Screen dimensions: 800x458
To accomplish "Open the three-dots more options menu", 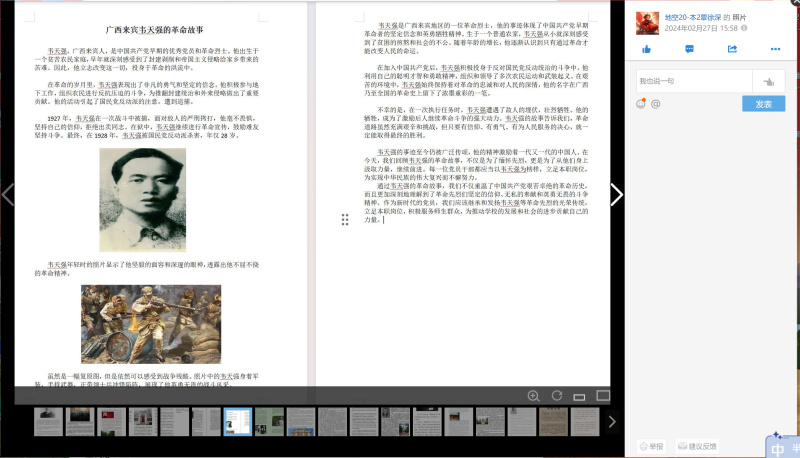I will pos(774,49).
